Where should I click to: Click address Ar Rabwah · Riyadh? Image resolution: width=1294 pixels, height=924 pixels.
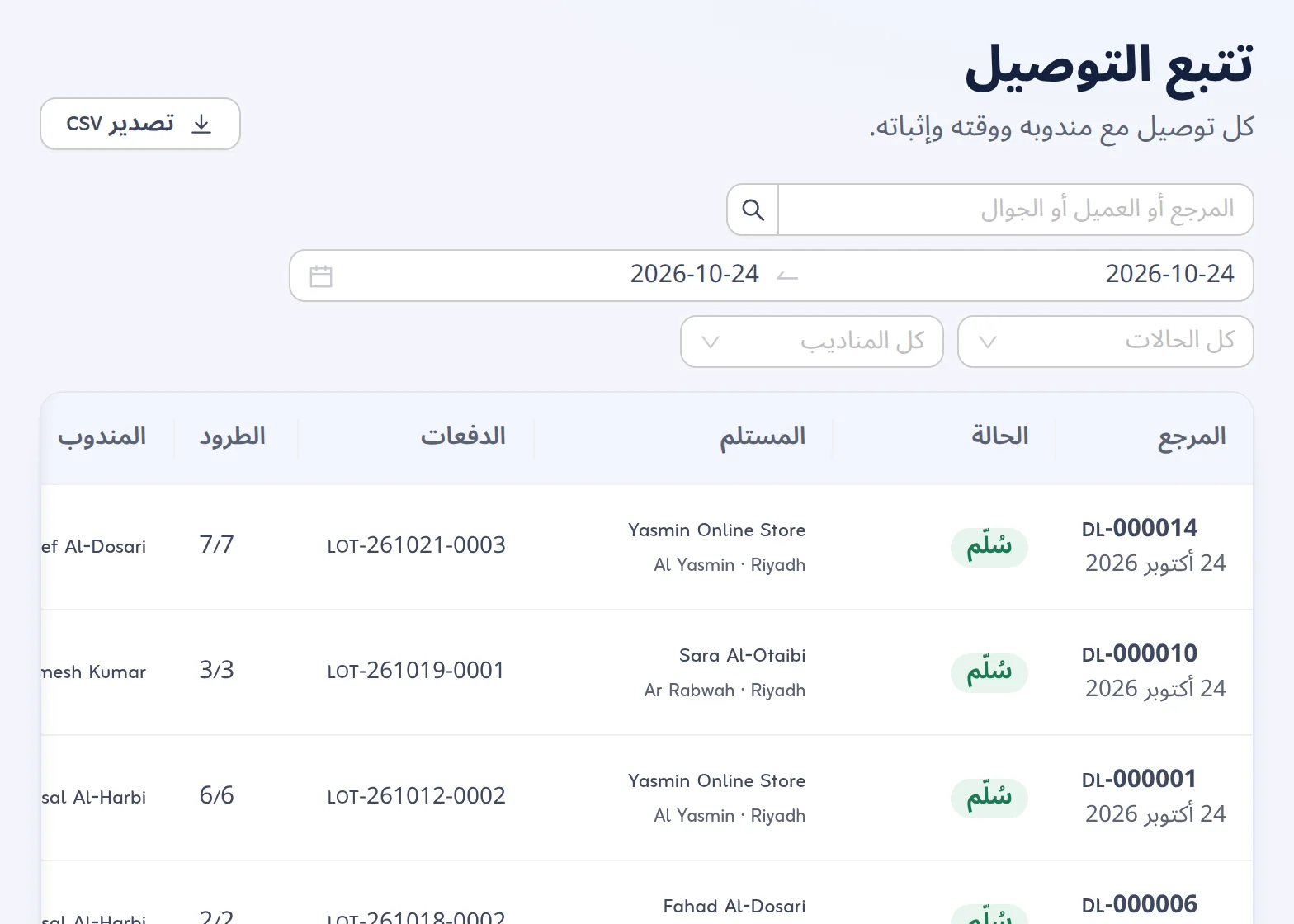point(725,691)
